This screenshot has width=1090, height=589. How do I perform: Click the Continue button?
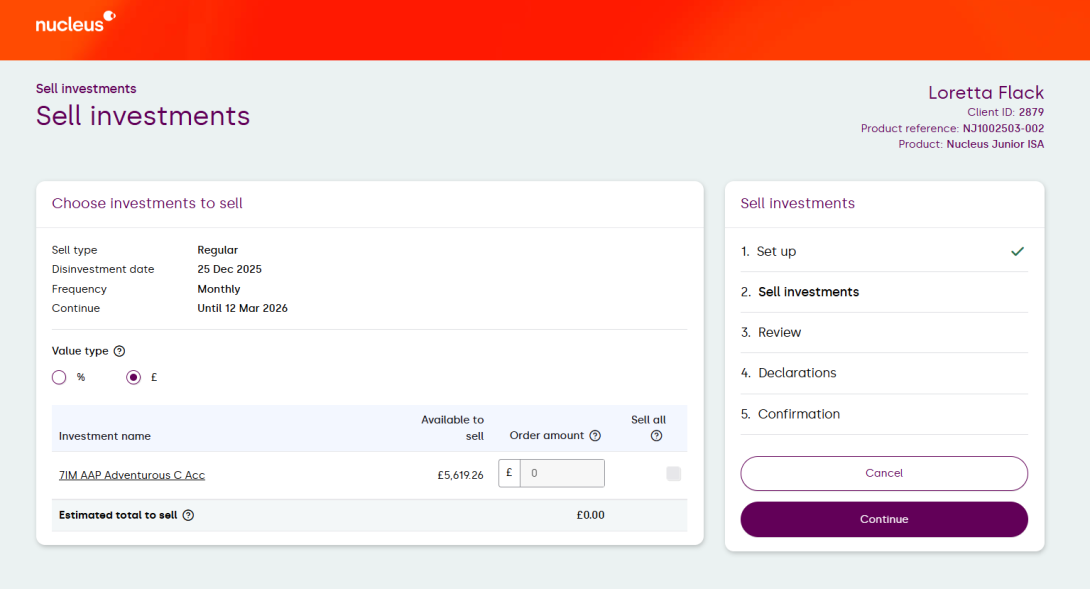click(884, 519)
